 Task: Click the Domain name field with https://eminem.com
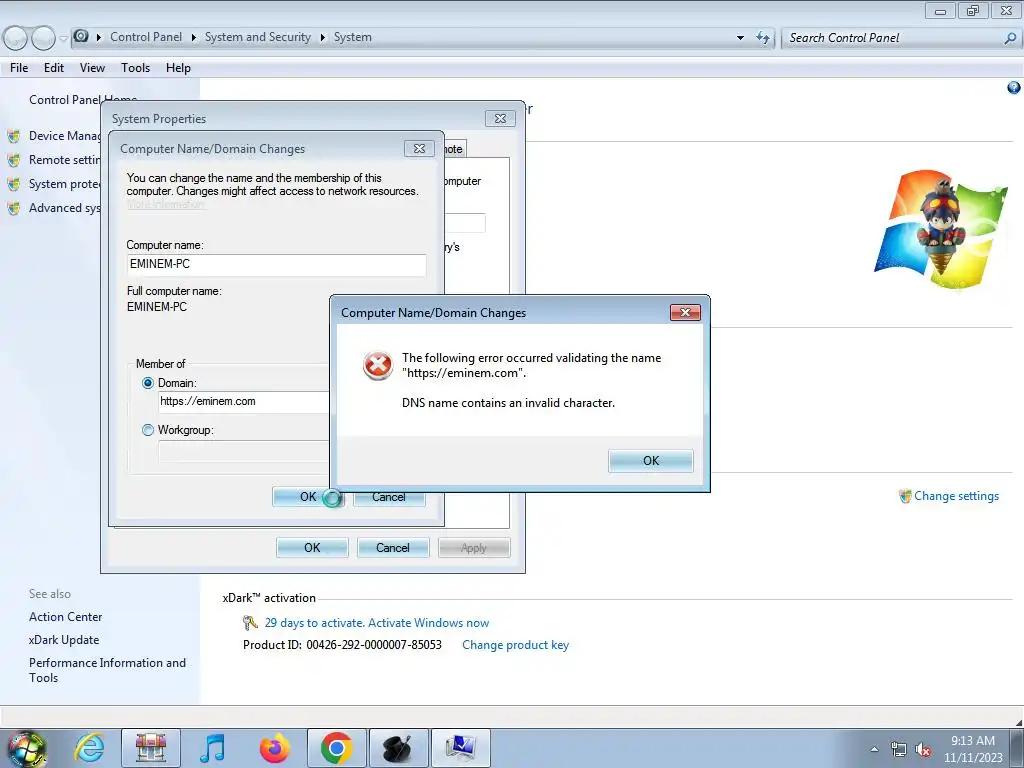pos(244,402)
